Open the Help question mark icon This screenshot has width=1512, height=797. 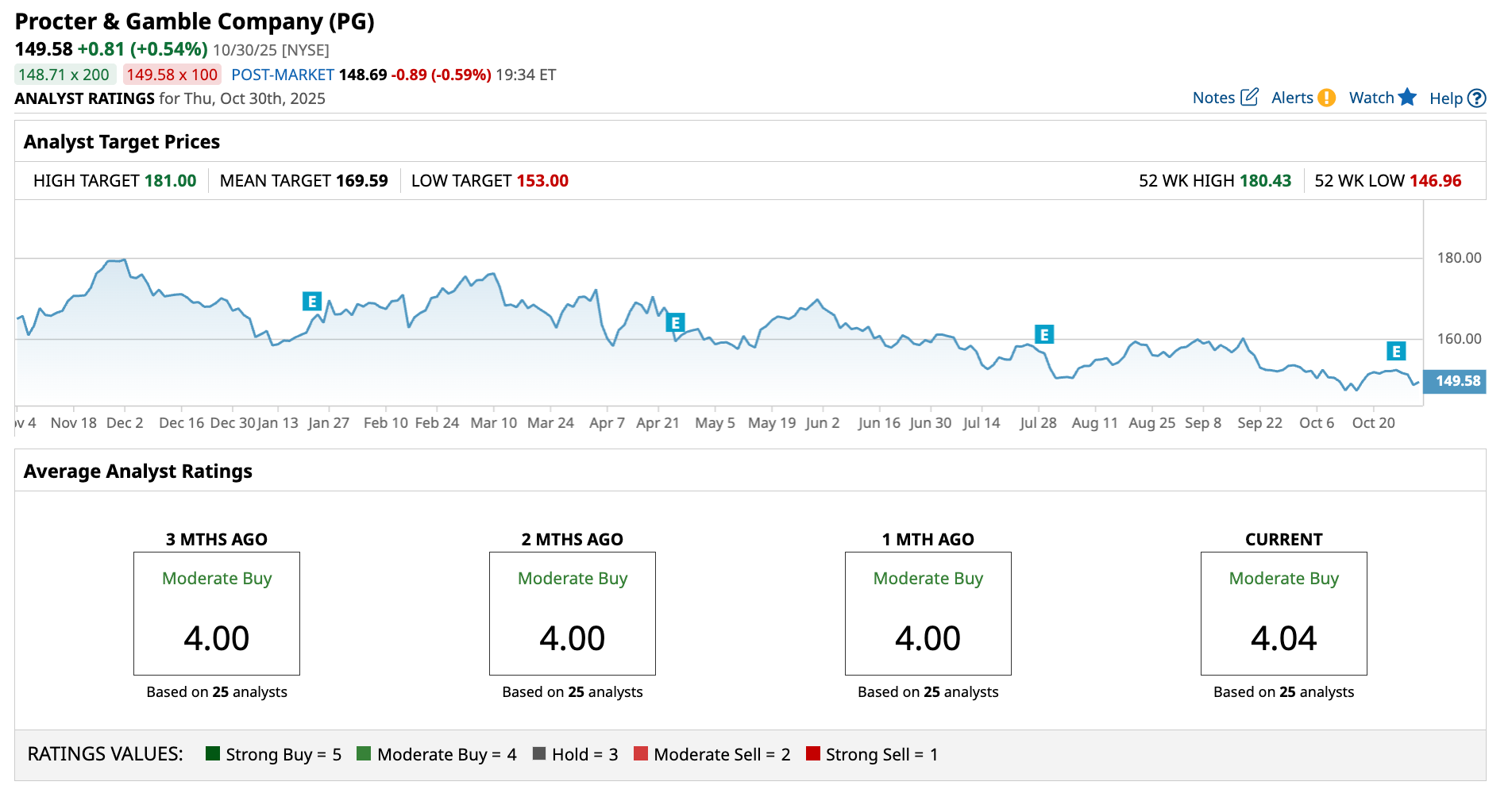click(1476, 98)
